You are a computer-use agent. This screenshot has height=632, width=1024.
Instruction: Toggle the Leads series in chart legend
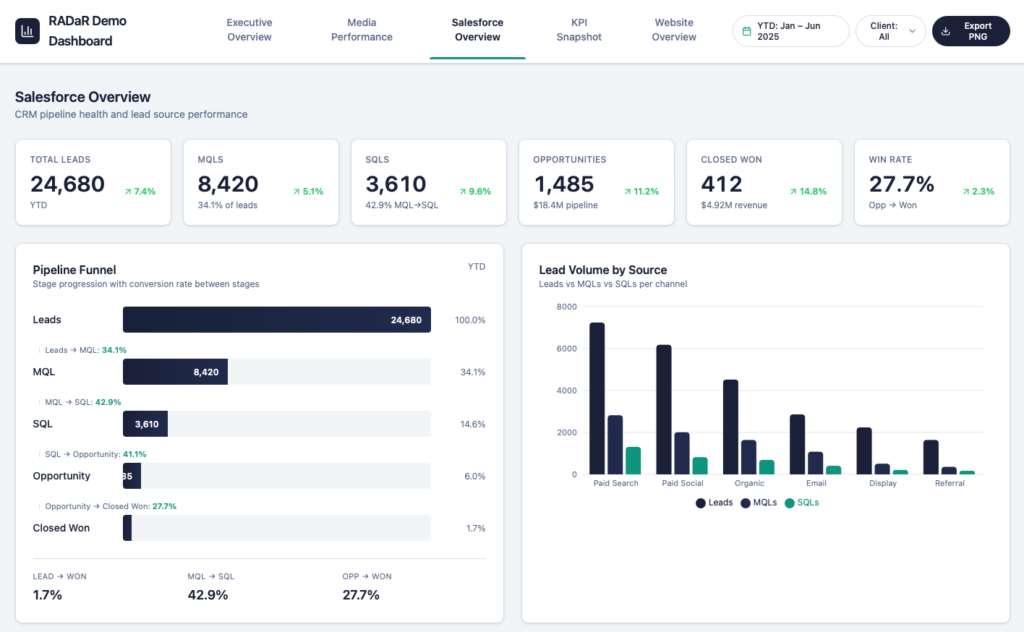[x=714, y=503]
